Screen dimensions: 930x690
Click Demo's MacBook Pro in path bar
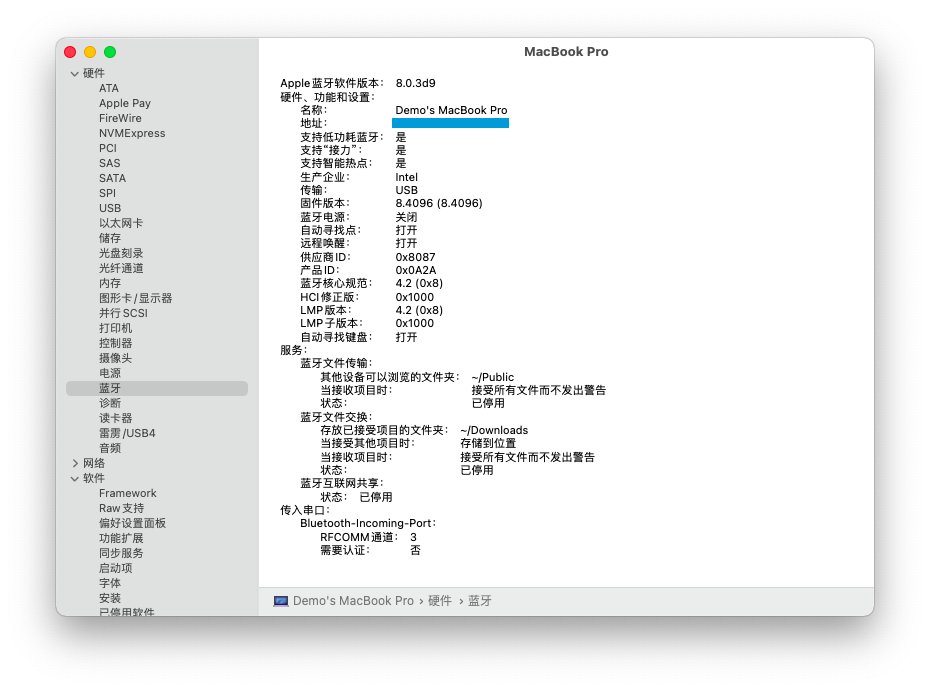pyautogui.click(x=353, y=601)
